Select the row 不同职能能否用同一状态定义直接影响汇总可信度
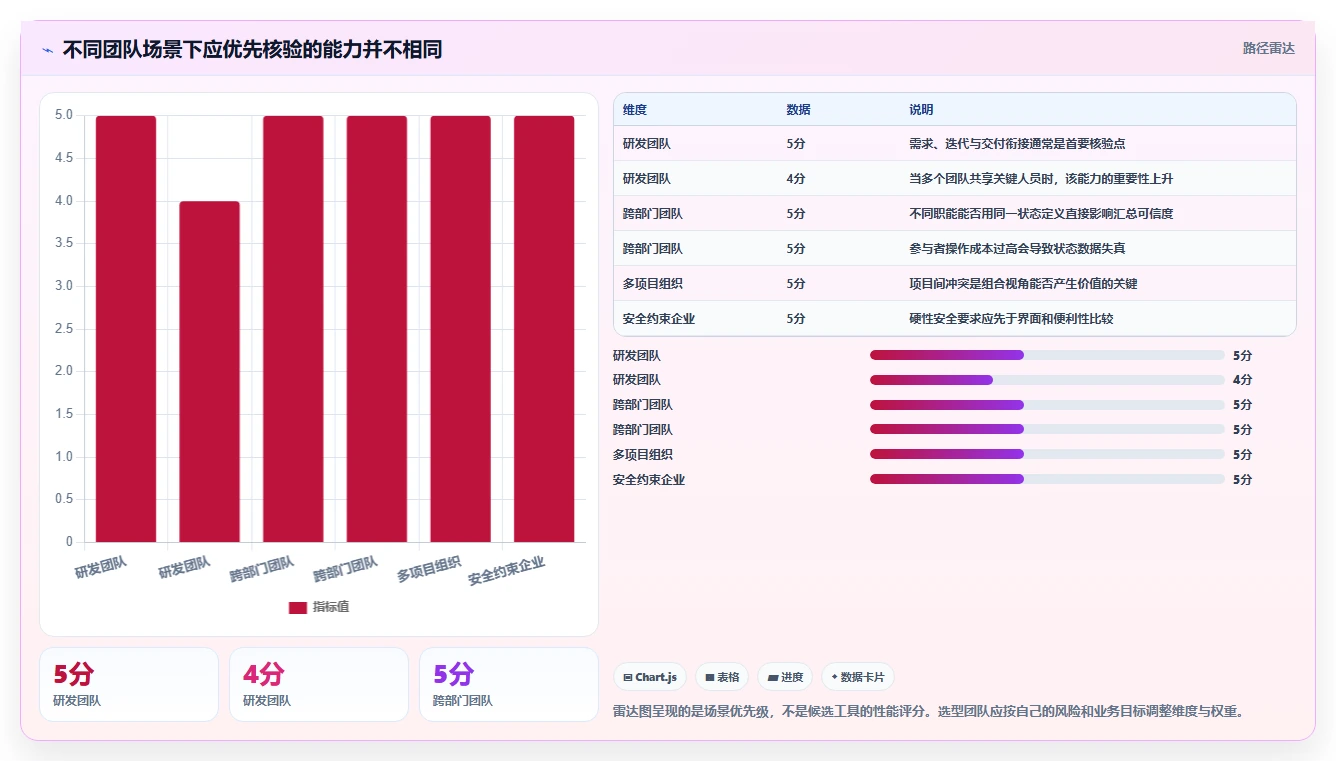 pos(955,213)
